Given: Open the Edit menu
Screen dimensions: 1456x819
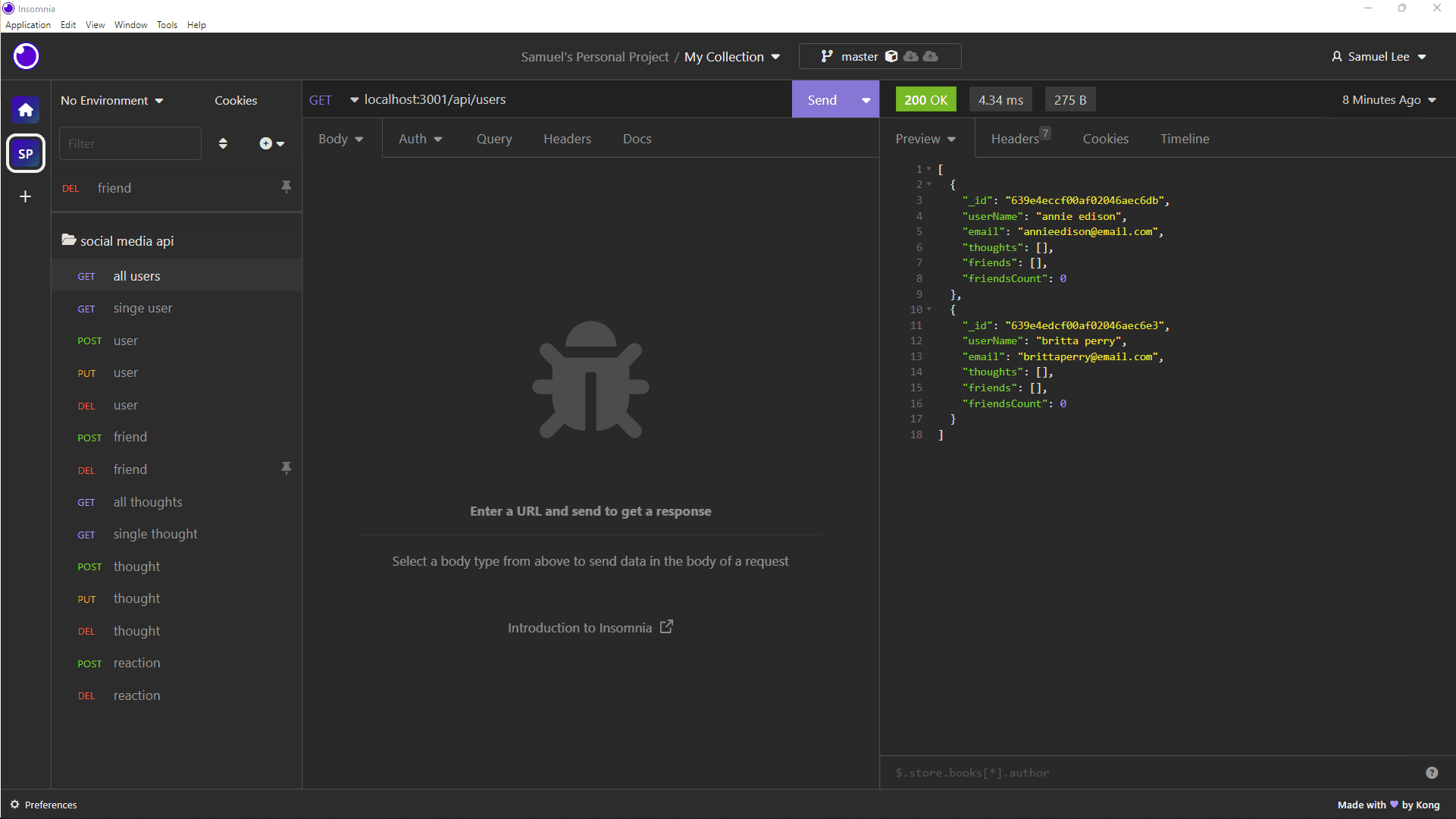Looking at the screenshot, I should pyautogui.click(x=68, y=25).
